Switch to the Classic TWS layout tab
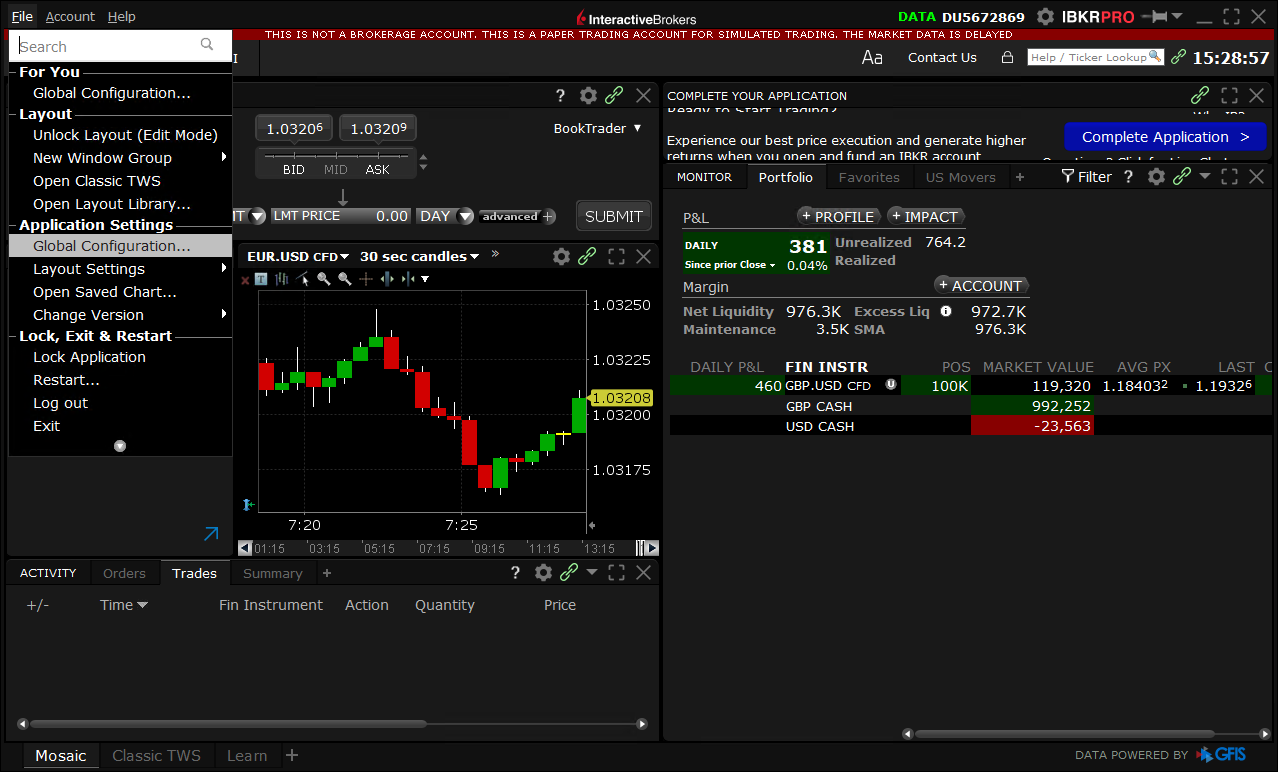This screenshot has height=772, width=1278. click(x=157, y=756)
